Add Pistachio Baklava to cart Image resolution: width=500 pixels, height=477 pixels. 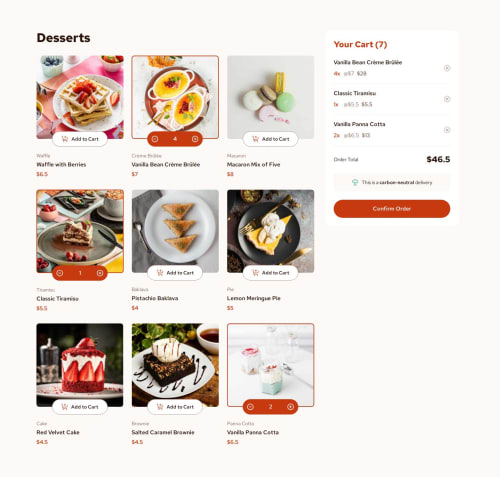[x=175, y=273]
